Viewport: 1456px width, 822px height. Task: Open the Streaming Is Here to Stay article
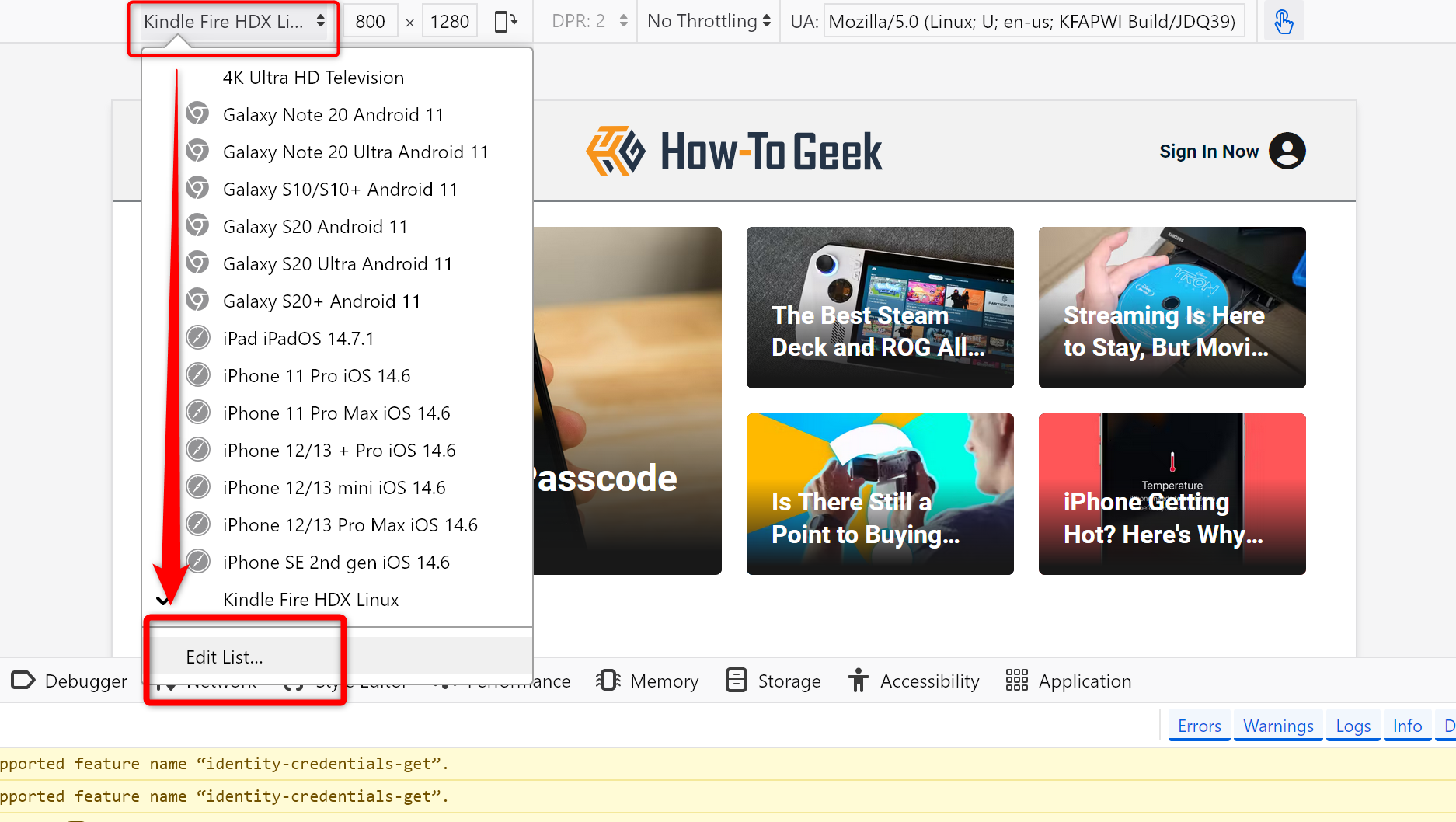1172,308
